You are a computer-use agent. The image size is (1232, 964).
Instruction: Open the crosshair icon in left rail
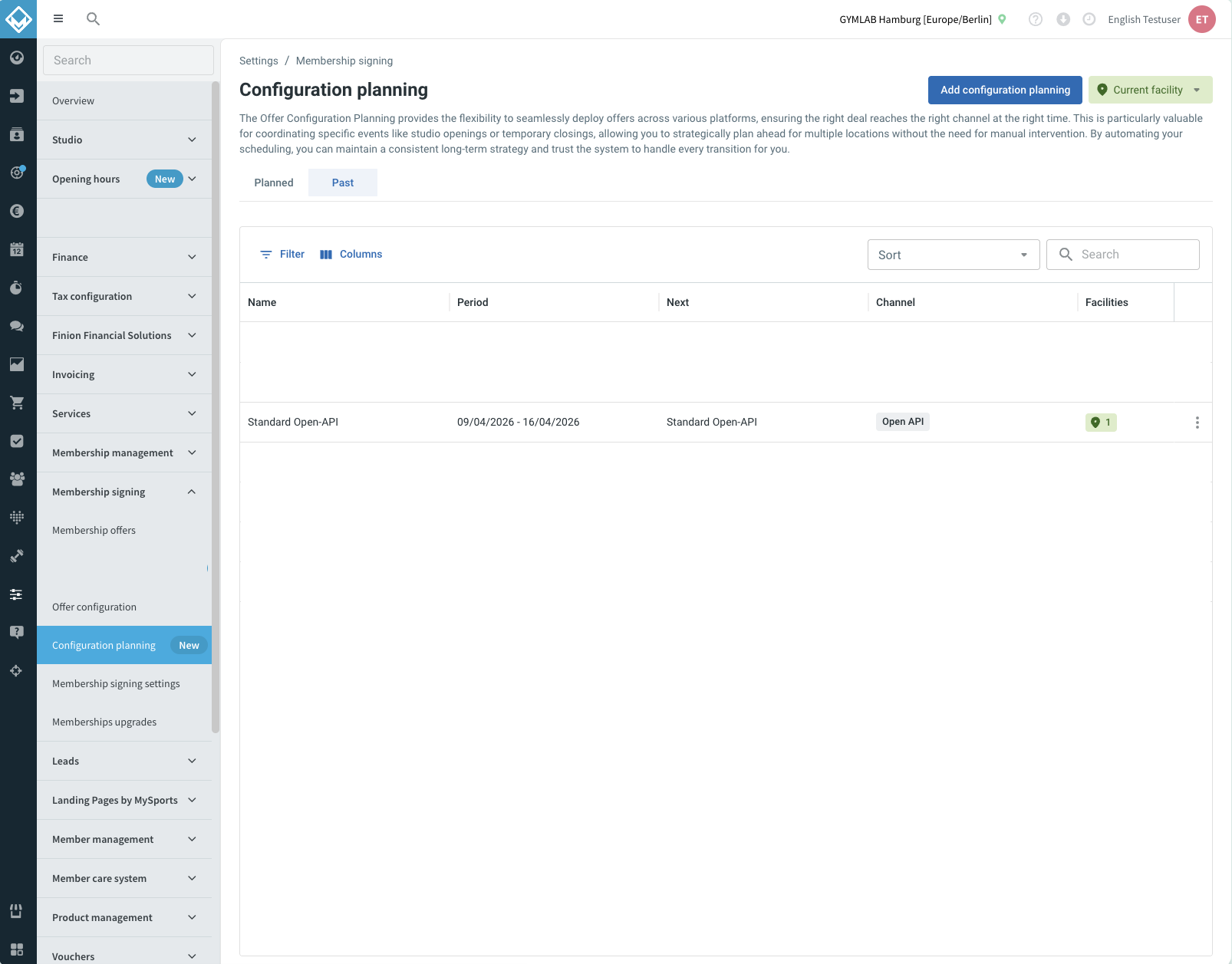pyautogui.click(x=17, y=671)
